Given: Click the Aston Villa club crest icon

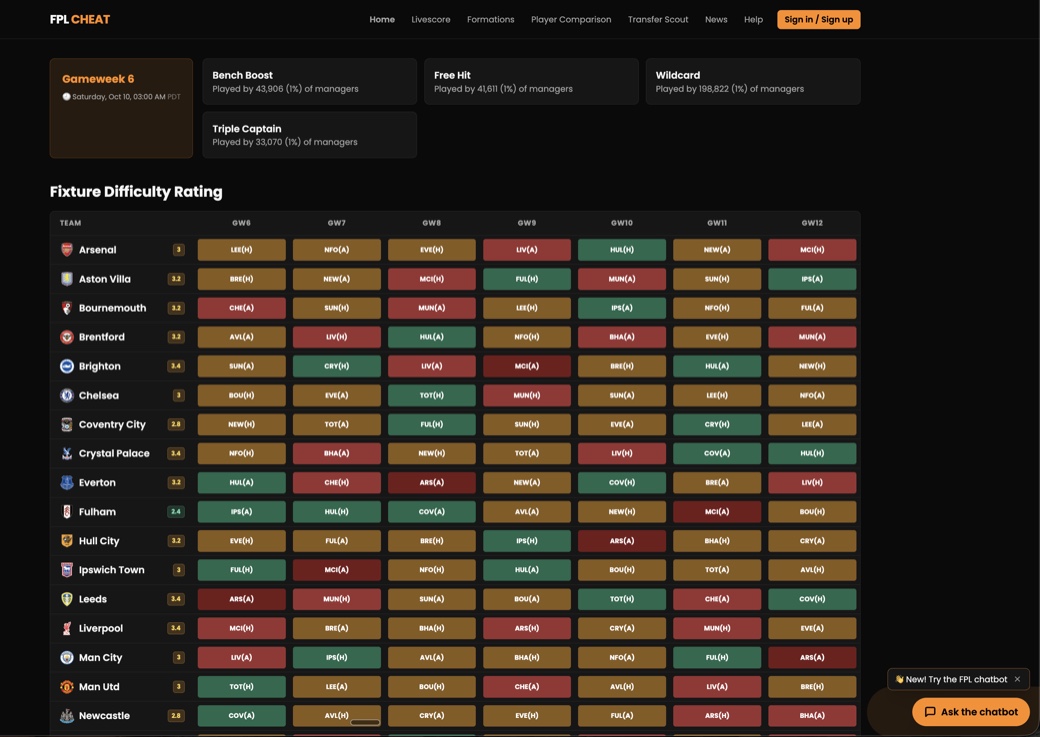Looking at the screenshot, I should [67, 279].
